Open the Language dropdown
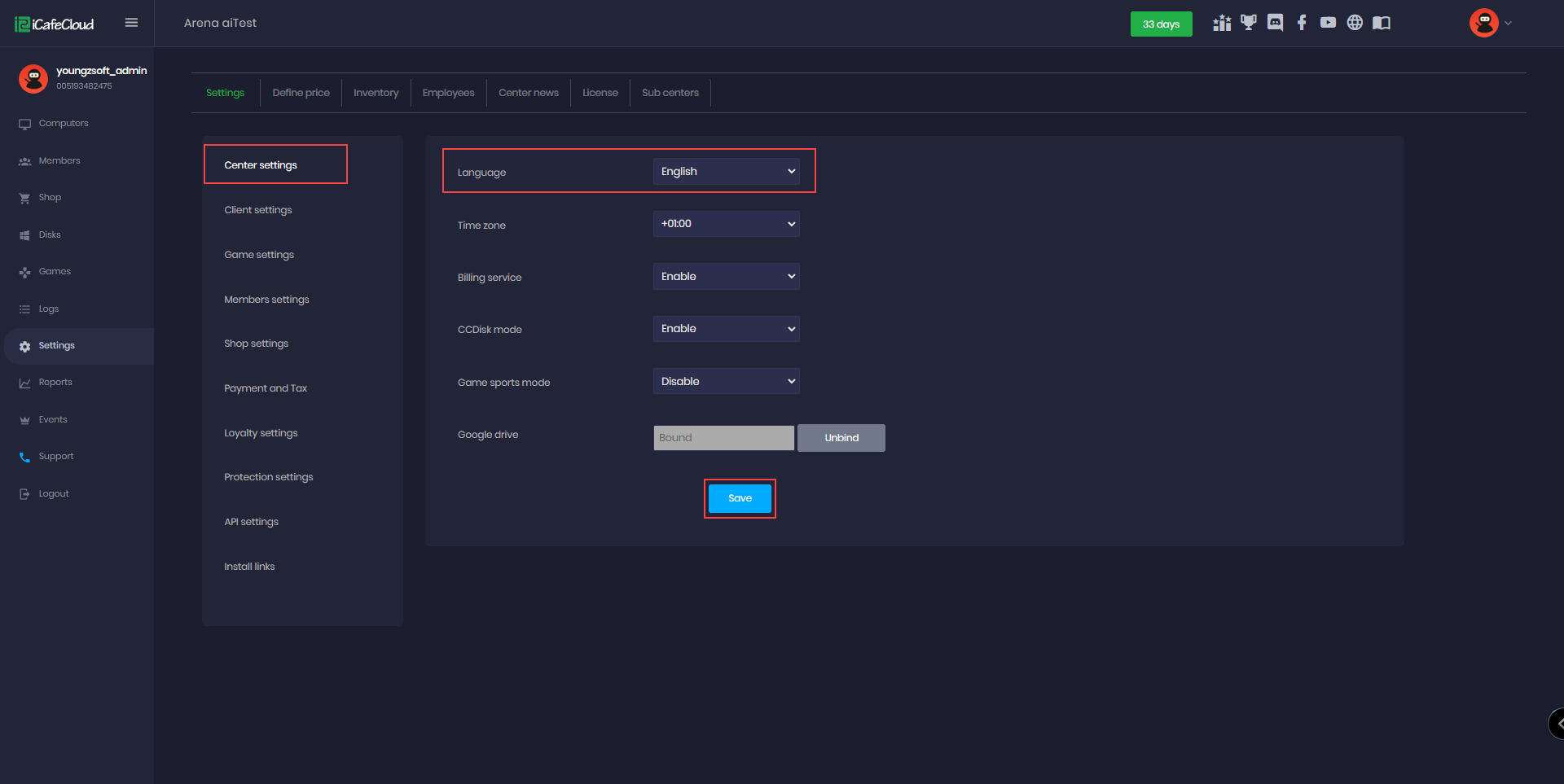 tap(726, 172)
